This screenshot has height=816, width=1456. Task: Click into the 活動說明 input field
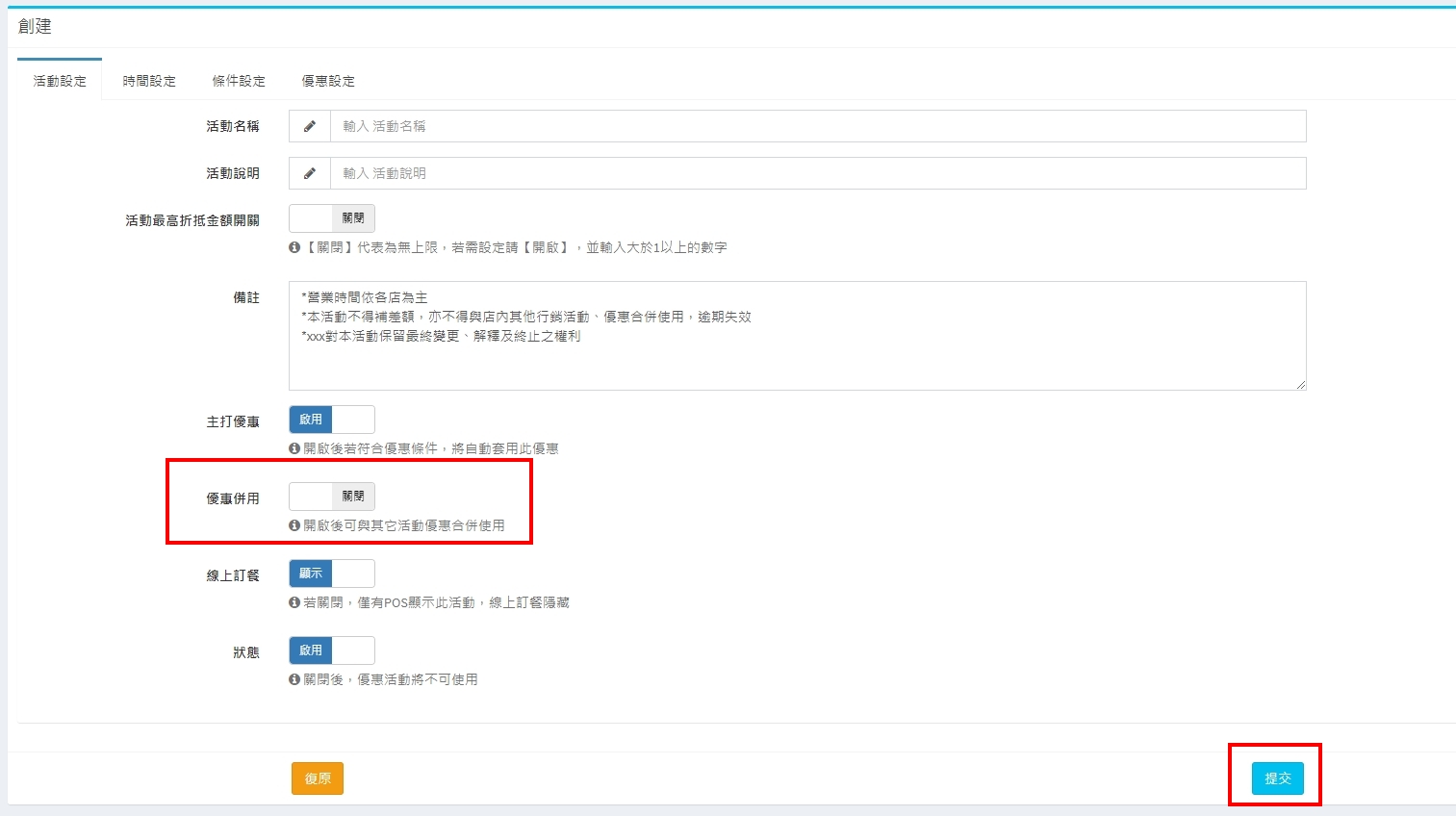(818, 173)
